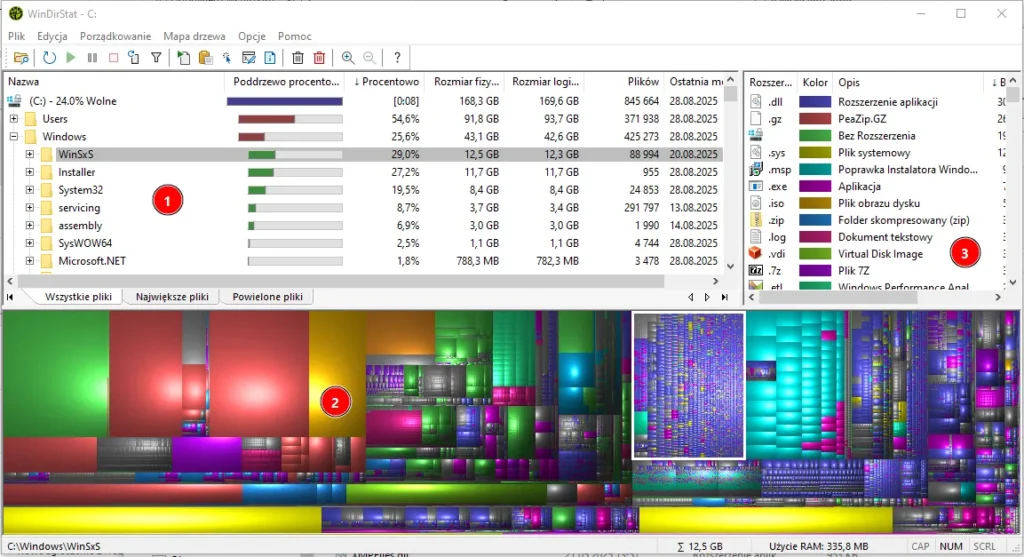Open the select drives folder icon
The height and width of the screenshot is (557, 1024).
point(21,57)
